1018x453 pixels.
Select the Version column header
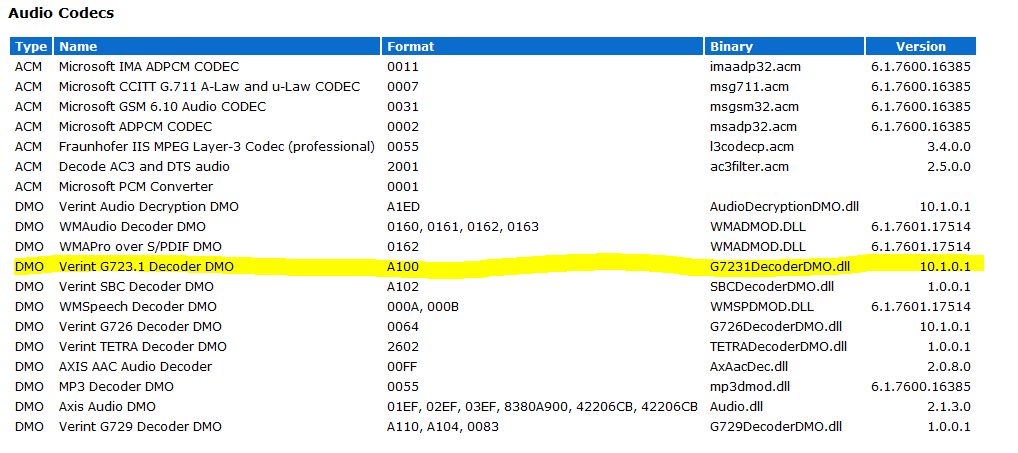[921, 46]
